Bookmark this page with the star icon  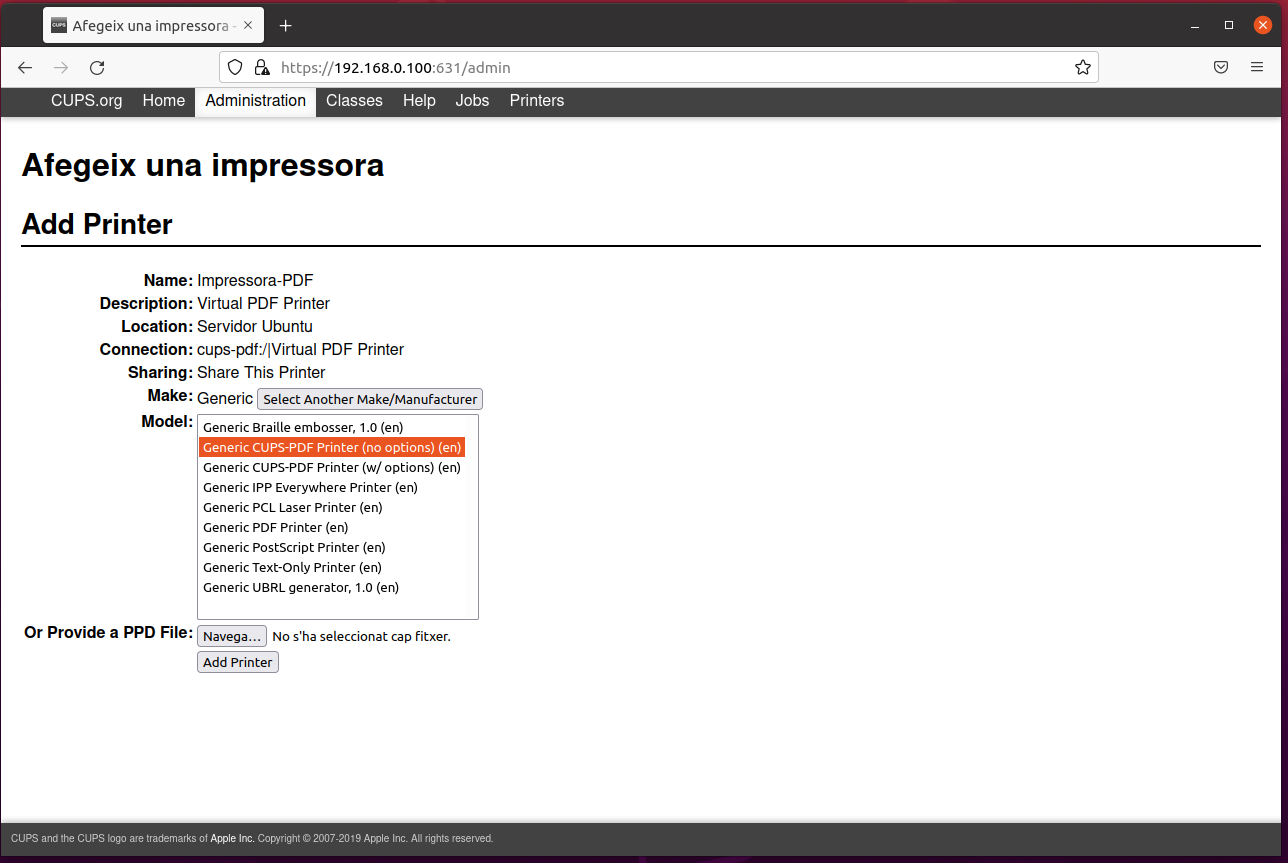(1082, 68)
